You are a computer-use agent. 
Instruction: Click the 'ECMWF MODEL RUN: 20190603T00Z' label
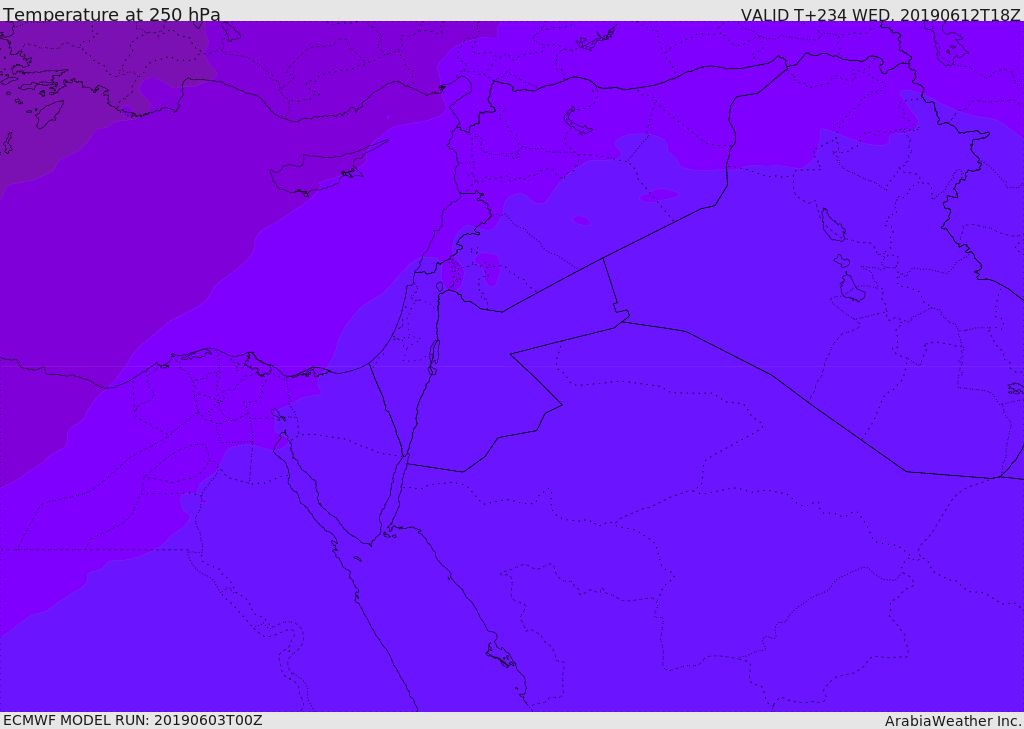(x=133, y=720)
